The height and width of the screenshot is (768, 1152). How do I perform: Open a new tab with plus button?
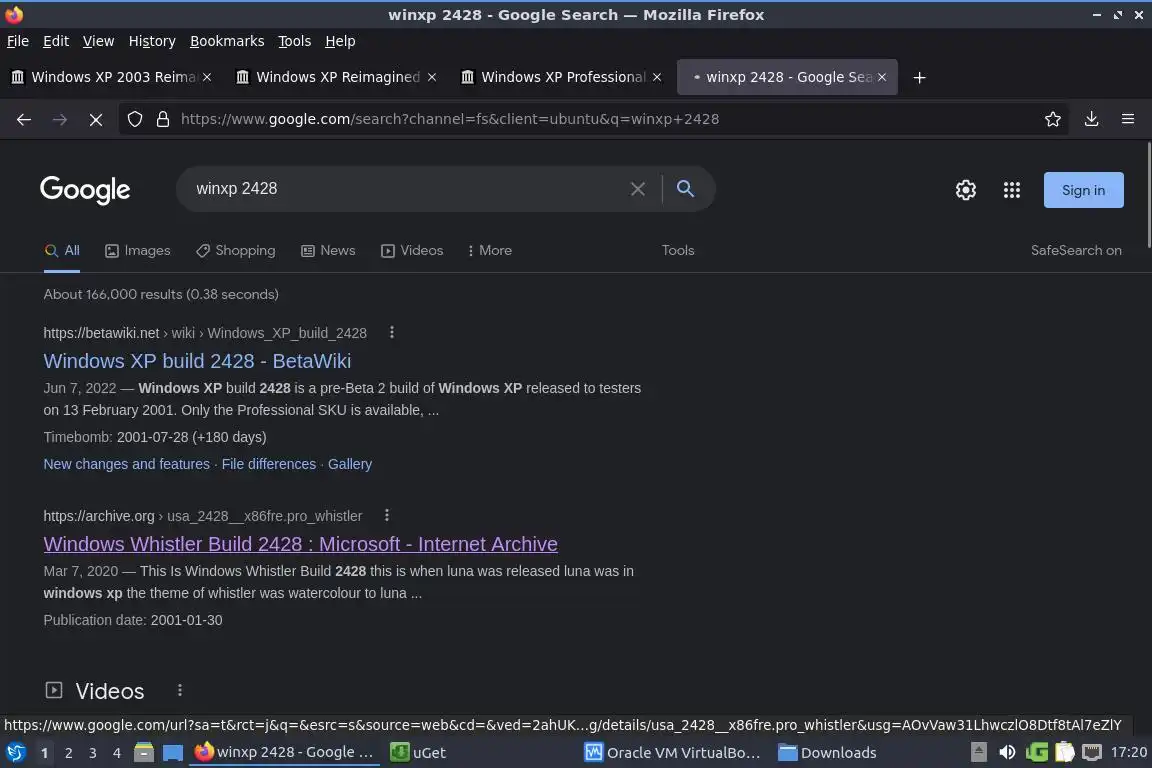(x=919, y=77)
